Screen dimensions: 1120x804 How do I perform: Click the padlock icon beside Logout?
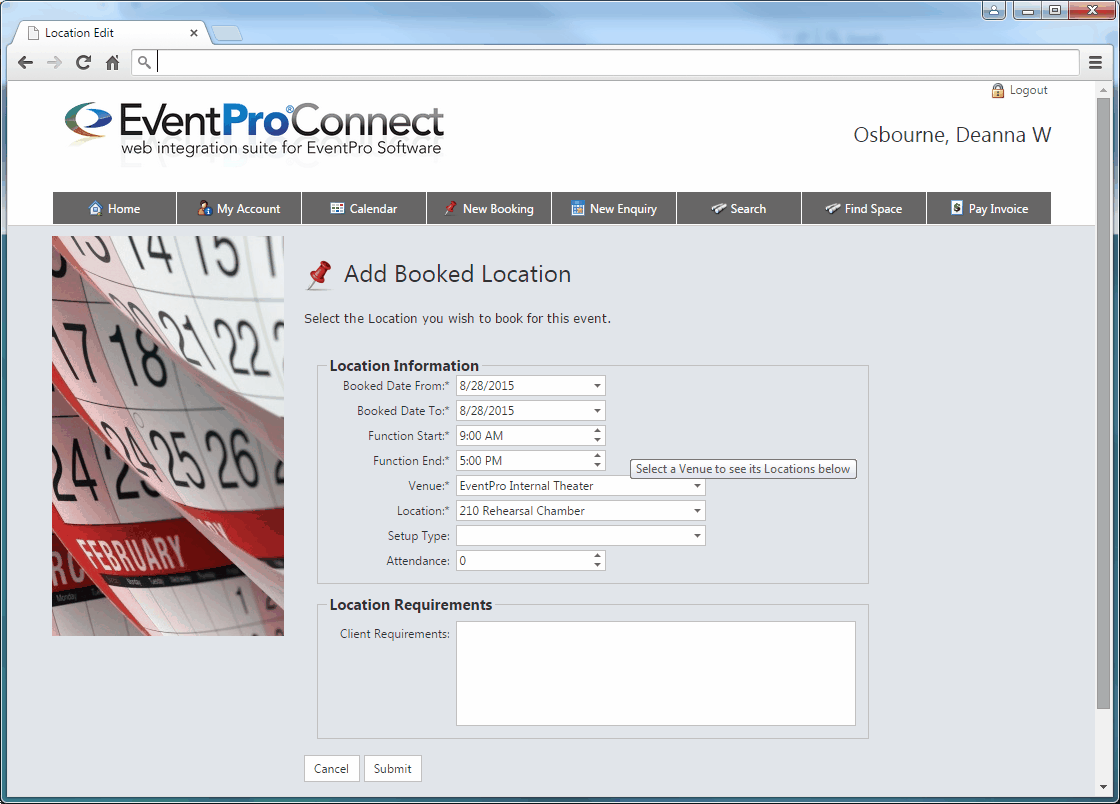[x=998, y=91]
